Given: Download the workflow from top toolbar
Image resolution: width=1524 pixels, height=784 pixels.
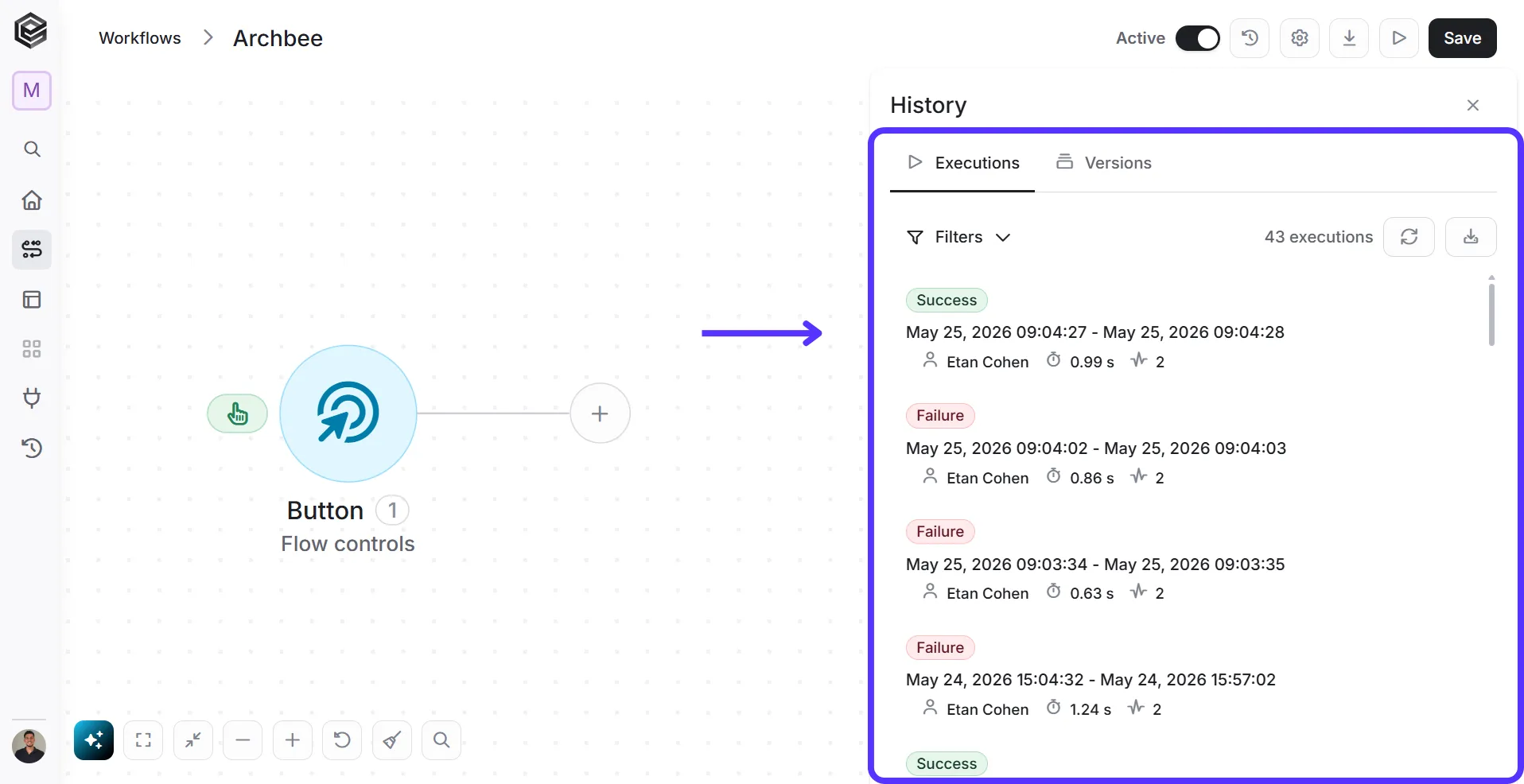Looking at the screenshot, I should click(x=1349, y=38).
